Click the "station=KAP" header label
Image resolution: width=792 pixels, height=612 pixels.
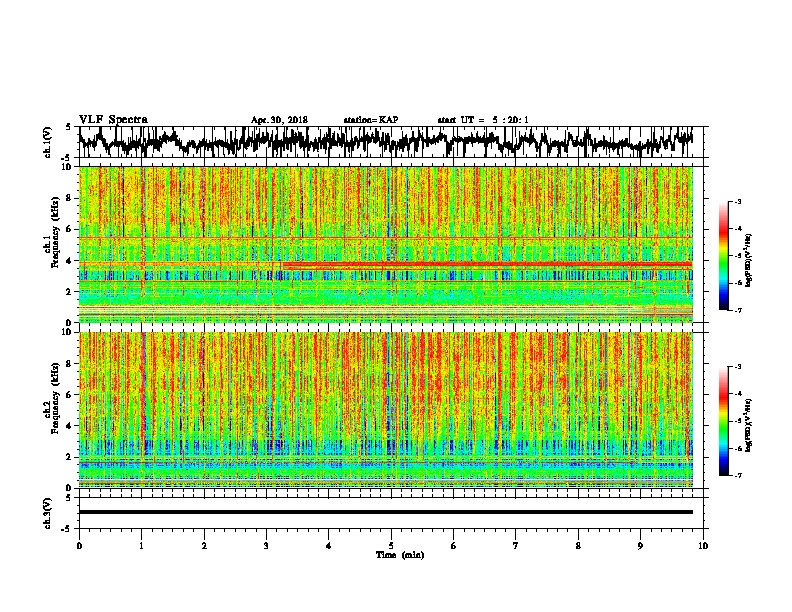371,120
